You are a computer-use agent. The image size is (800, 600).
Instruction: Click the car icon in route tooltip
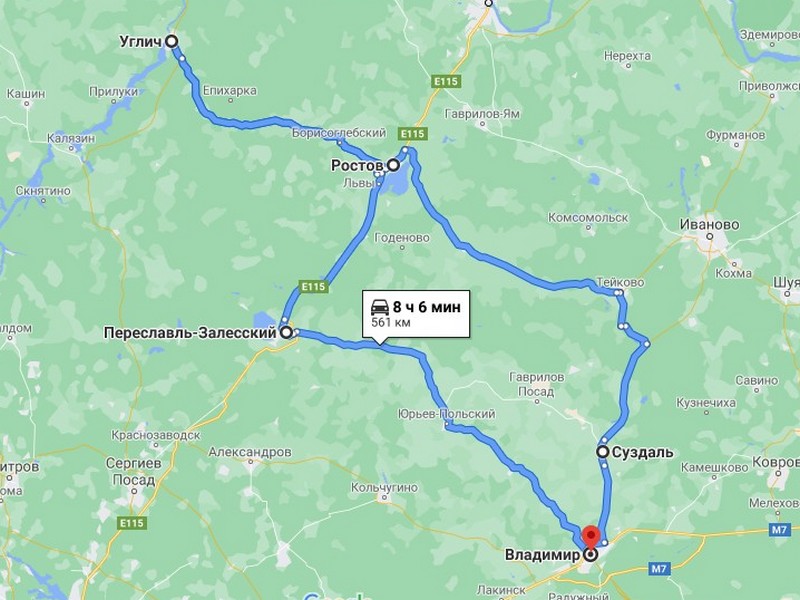[x=380, y=307]
